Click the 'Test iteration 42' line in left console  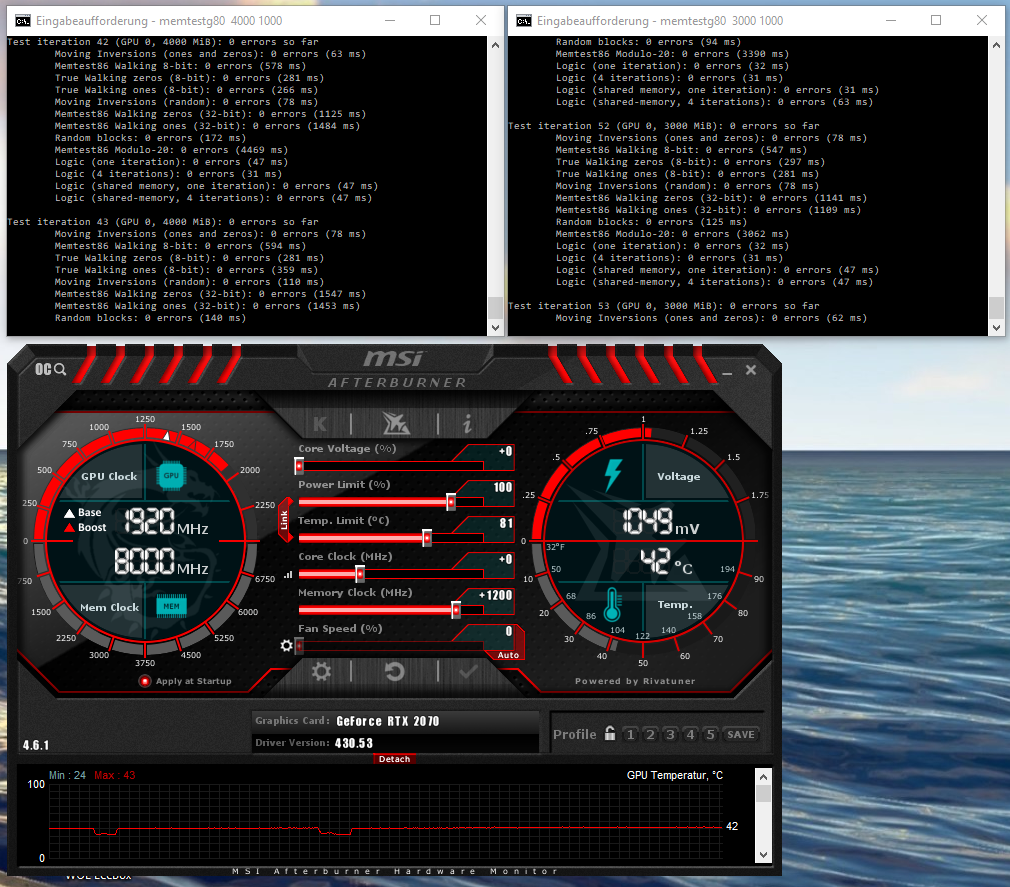163,42
